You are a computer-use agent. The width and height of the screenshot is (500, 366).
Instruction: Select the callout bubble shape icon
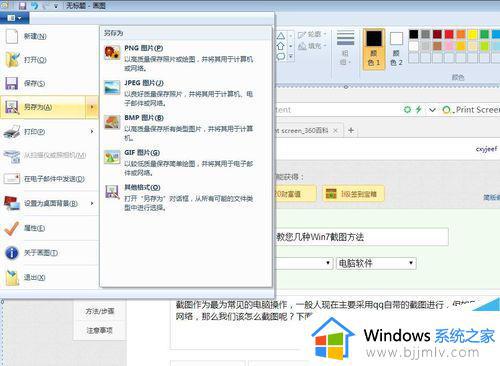tap(281, 56)
